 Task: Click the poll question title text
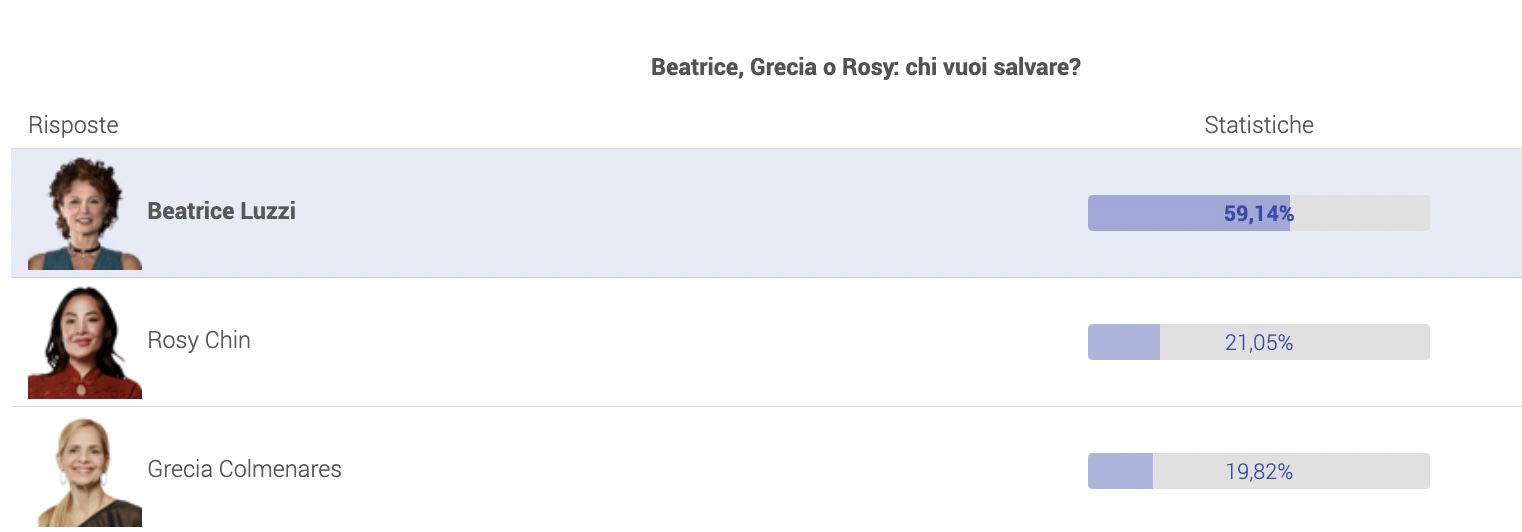[x=866, y=68]
